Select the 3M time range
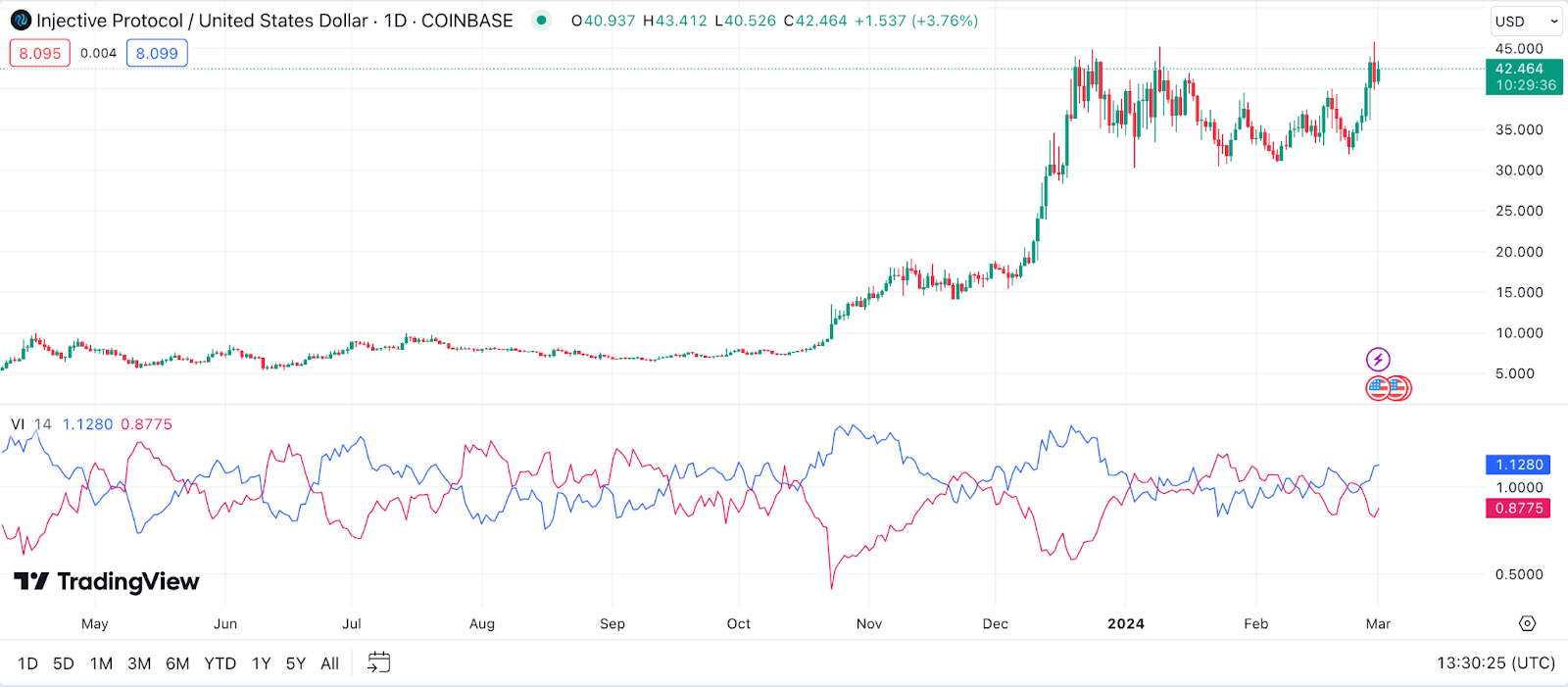1568x687 pixels. pos(139,663)
